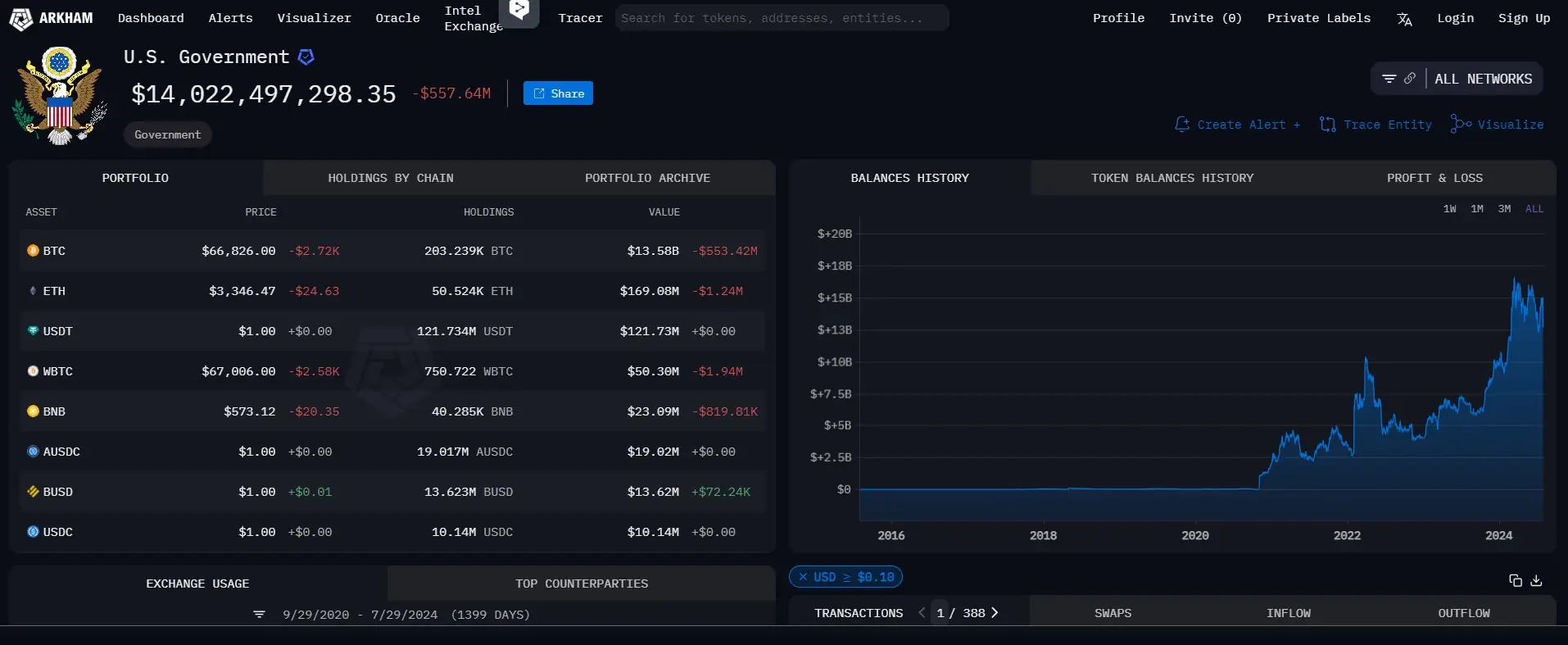The height and width of the screenshot is (645, 1568).
Task: Open the SWAPS tab
Action: 1113,613
